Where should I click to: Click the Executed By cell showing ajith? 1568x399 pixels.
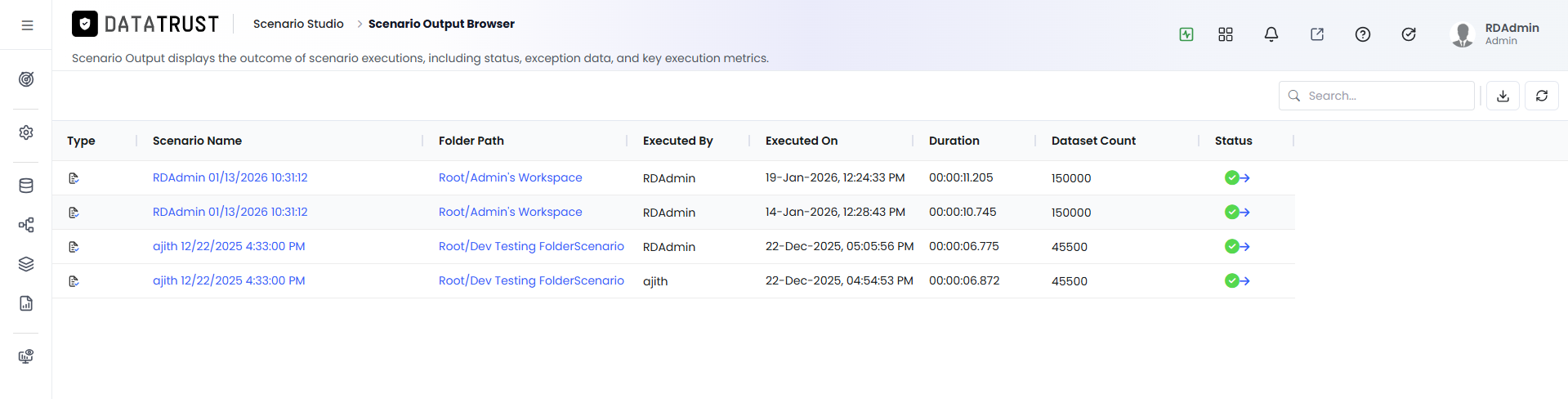[655, 281]
